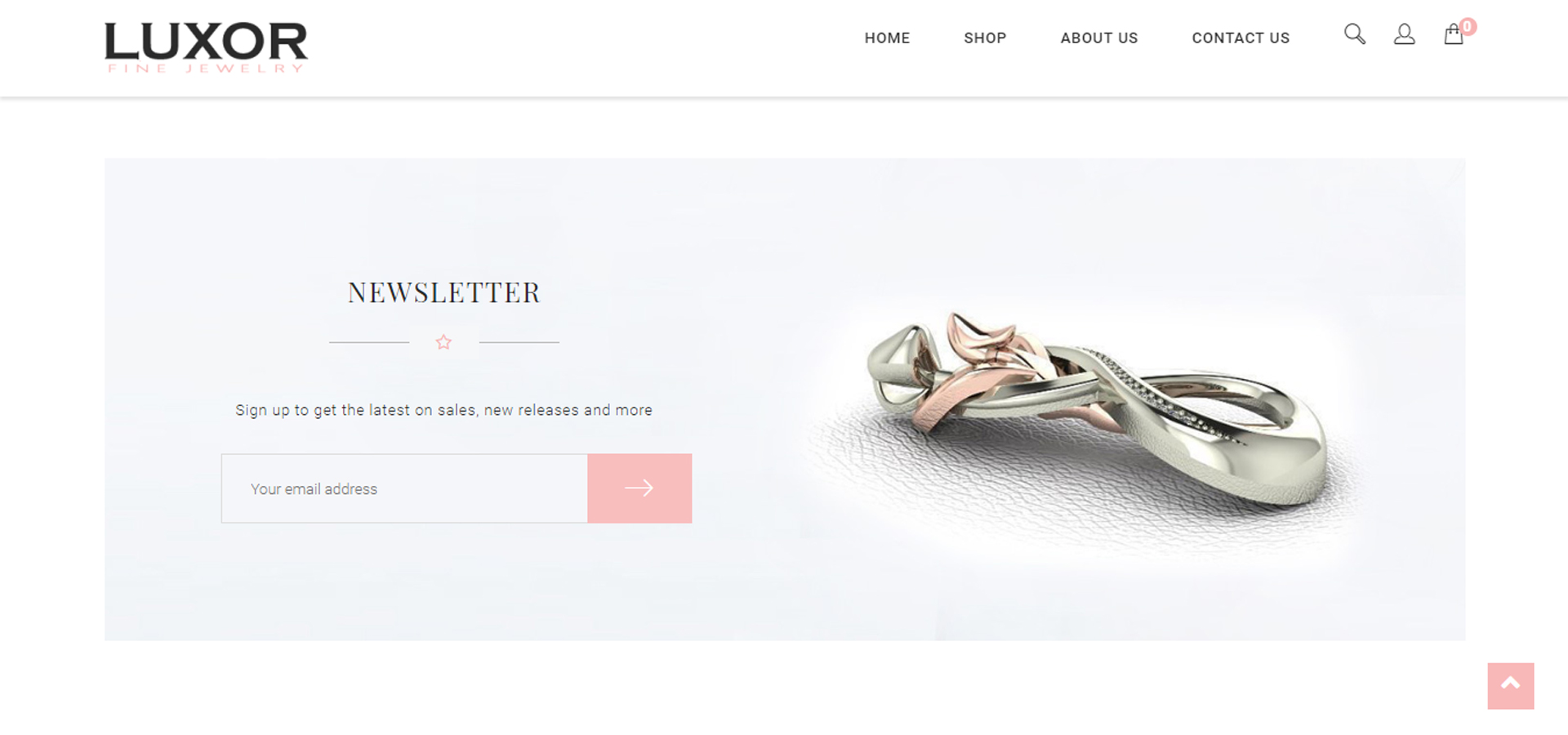Click the divider line left of star

369,342
